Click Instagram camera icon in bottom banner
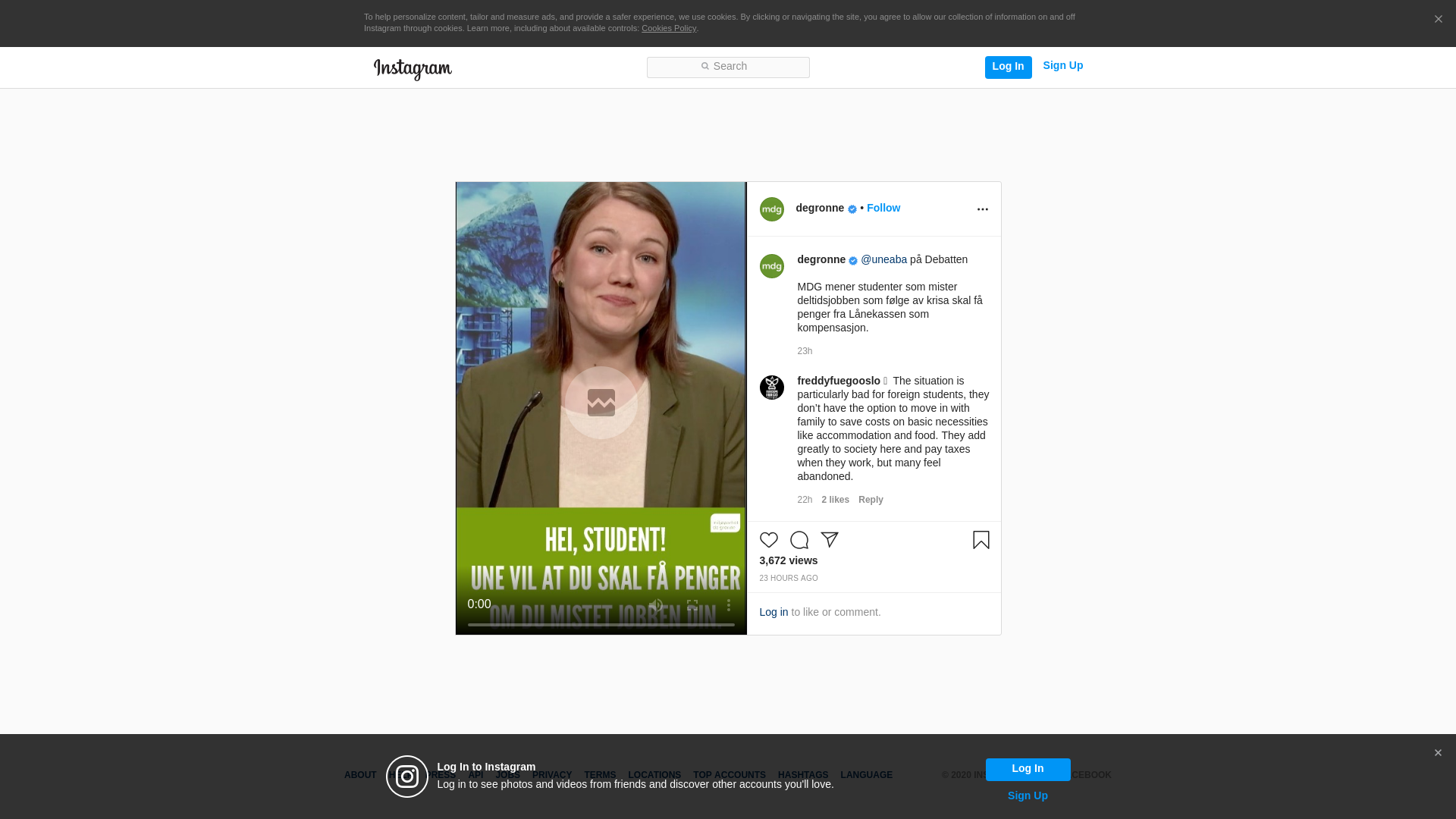 point(407,777)
